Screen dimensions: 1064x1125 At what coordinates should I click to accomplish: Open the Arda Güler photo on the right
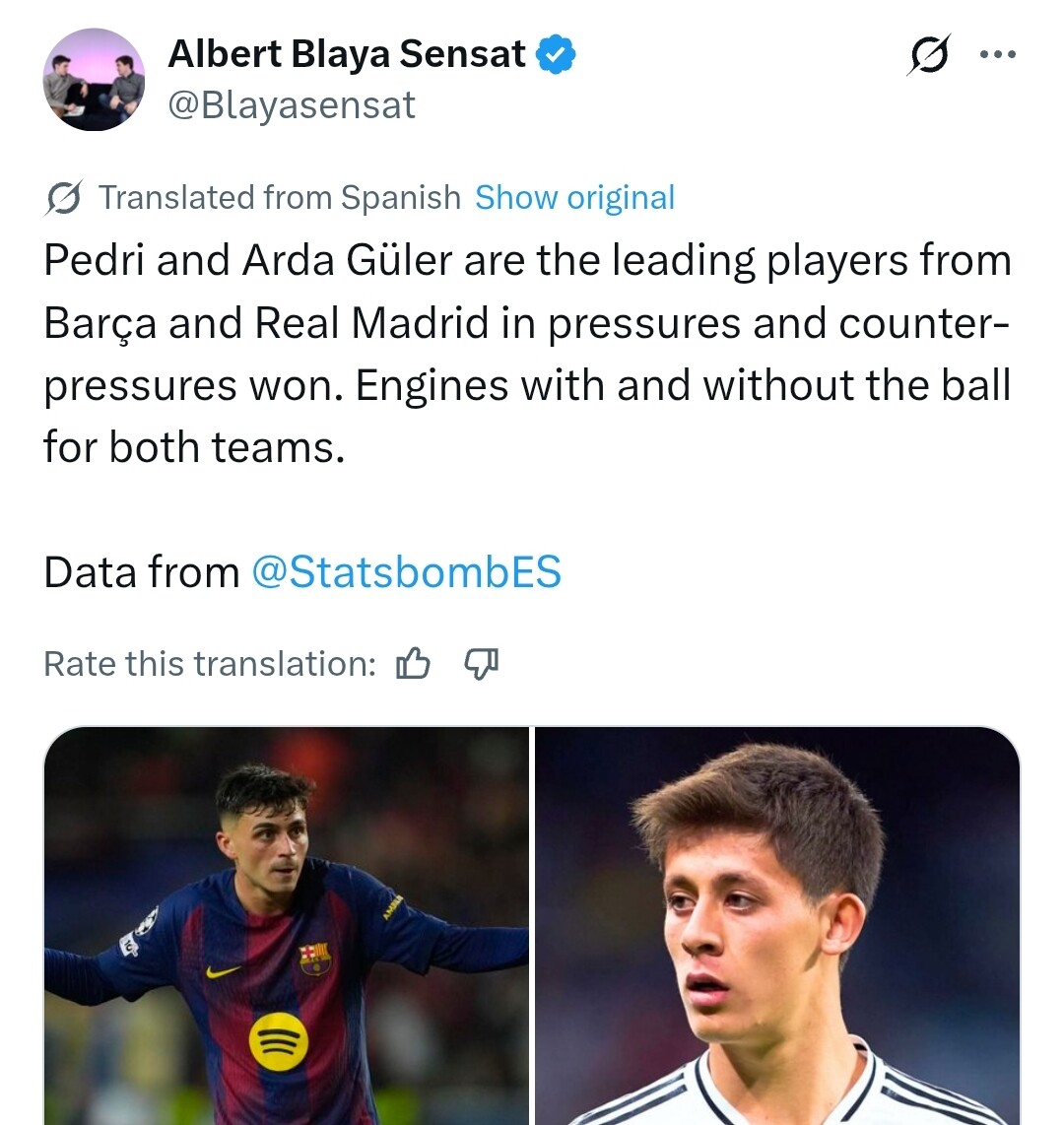[776, 926]
